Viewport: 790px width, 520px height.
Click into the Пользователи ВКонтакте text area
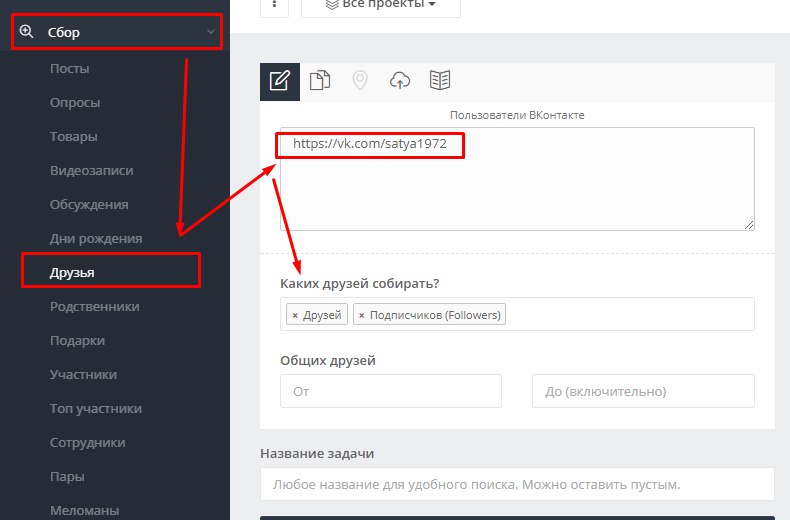(517, 179)
